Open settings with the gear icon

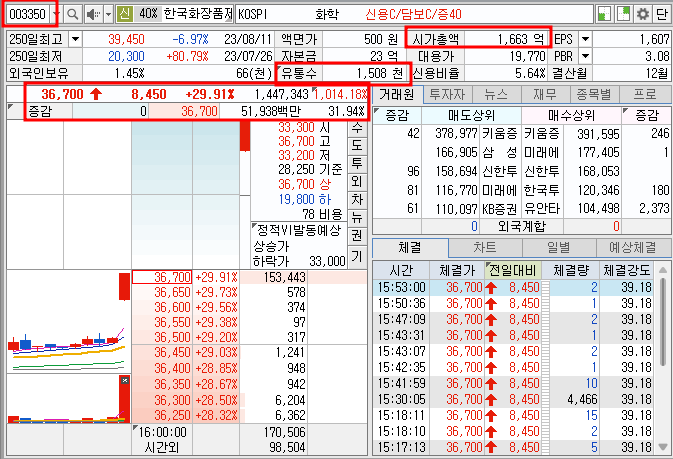(643, 14)
